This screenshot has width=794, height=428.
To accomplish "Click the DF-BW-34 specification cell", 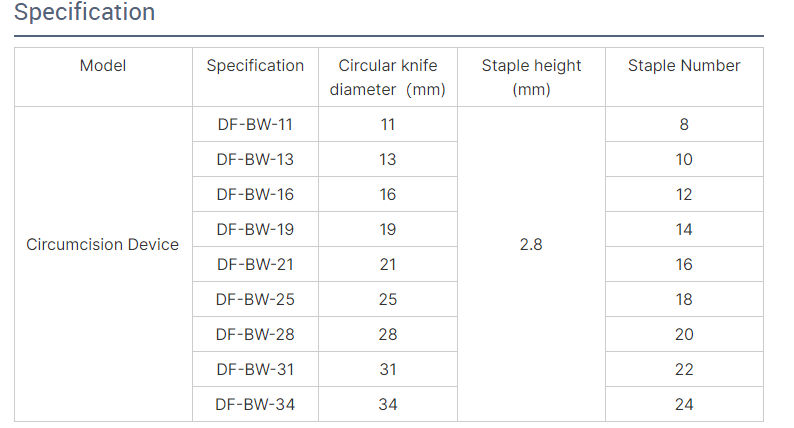I will 255,405.
